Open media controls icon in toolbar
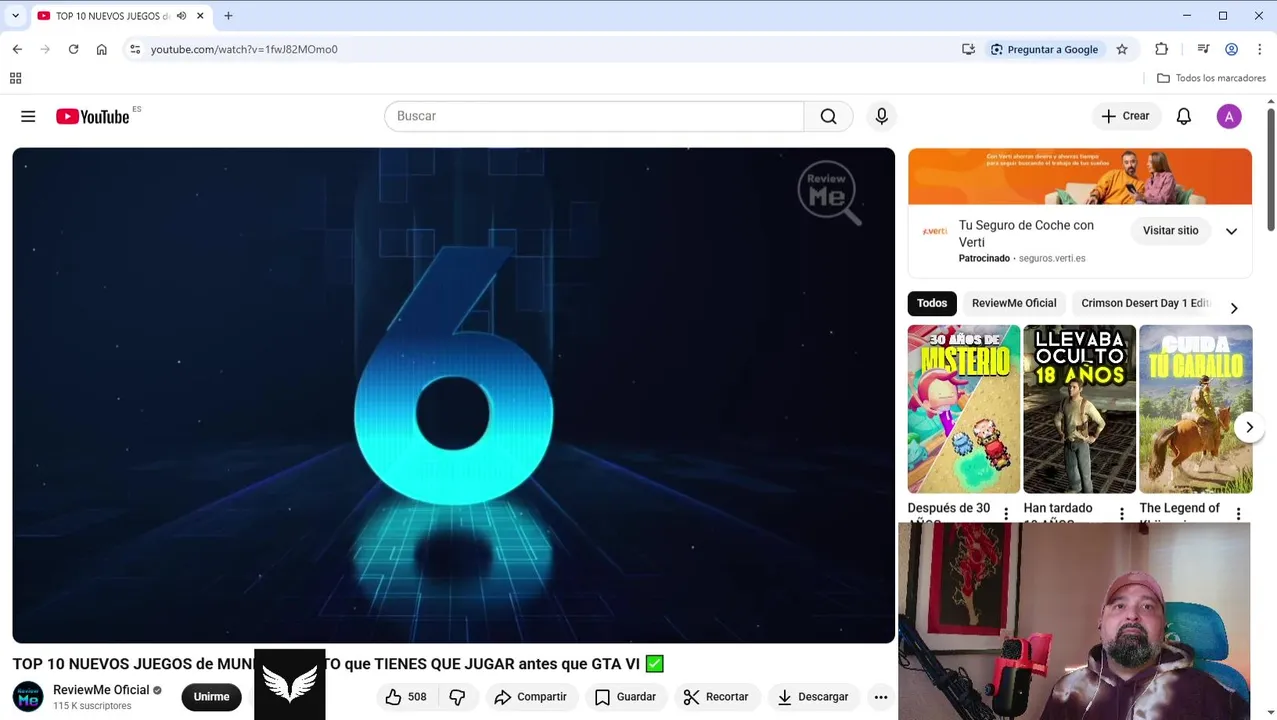1277x720 pixels. [1203, 49]
